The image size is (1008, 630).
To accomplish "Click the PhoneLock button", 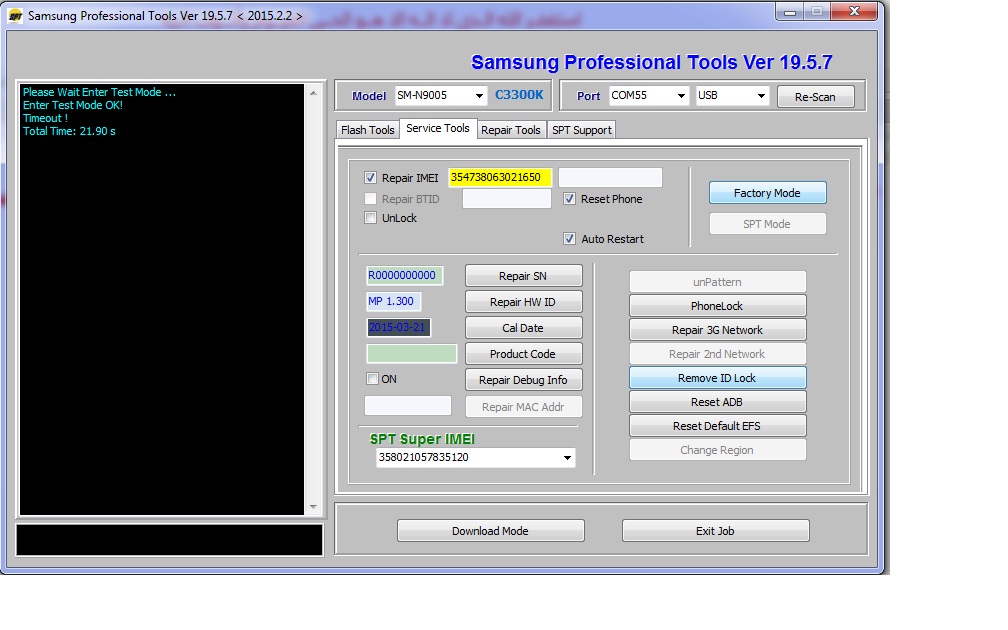I will pos(717,306).
